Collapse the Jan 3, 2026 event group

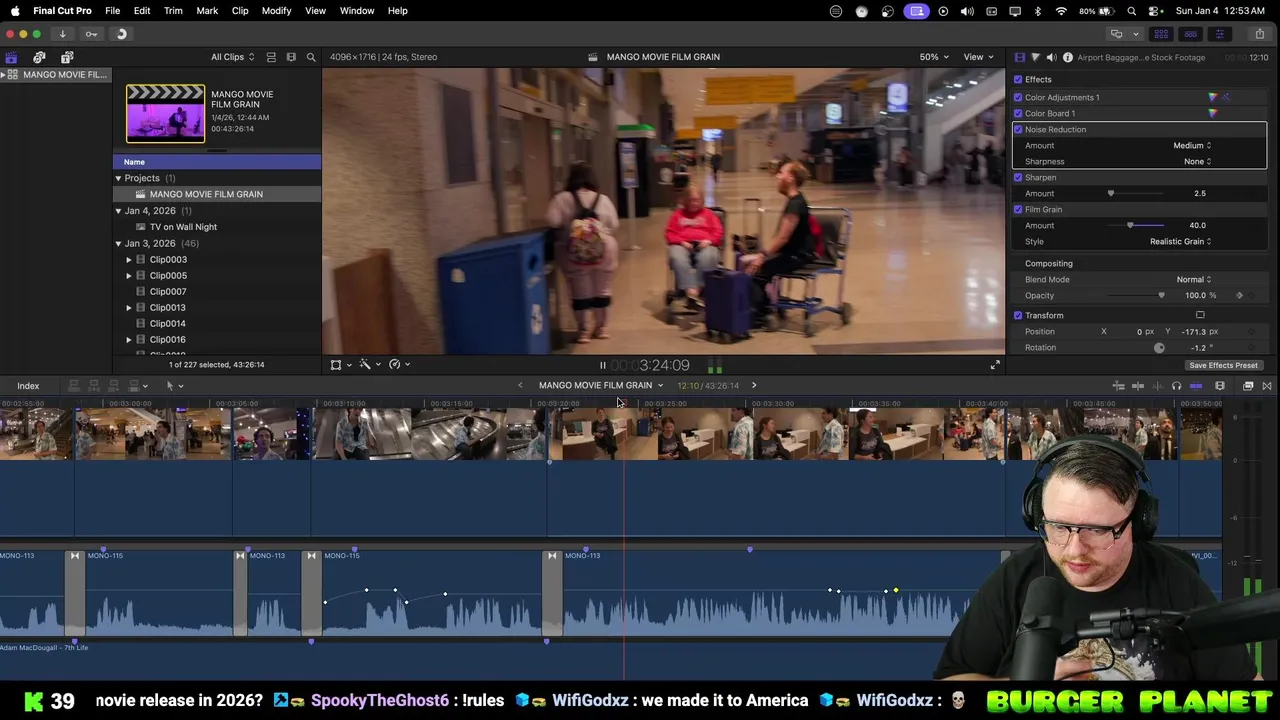[x=118, y=243]
